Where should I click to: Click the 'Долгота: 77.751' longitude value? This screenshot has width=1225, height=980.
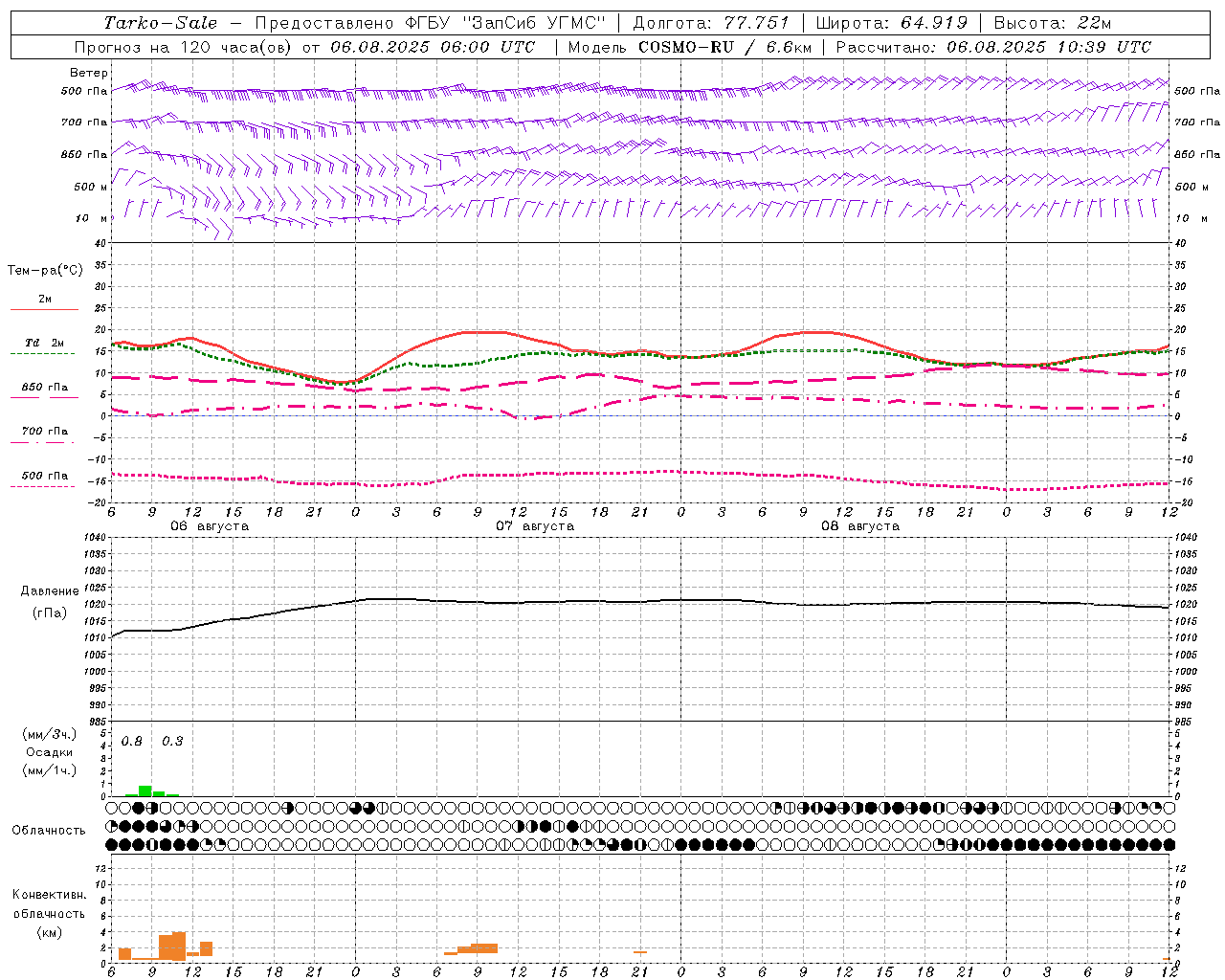coord(711,23)
